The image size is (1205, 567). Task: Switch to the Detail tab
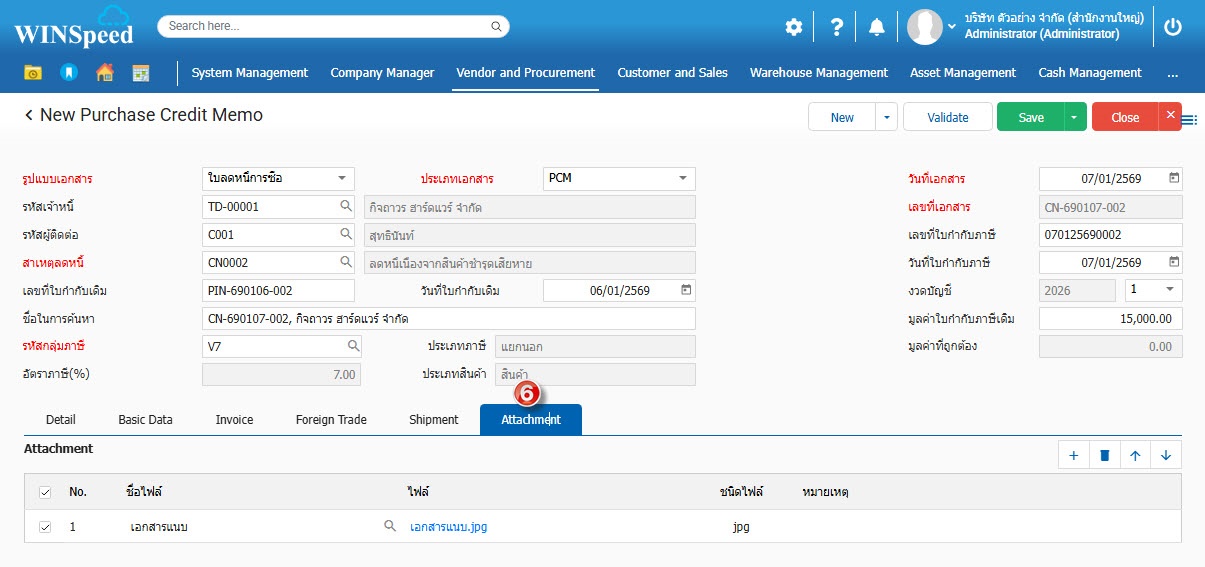pos(61,420)
